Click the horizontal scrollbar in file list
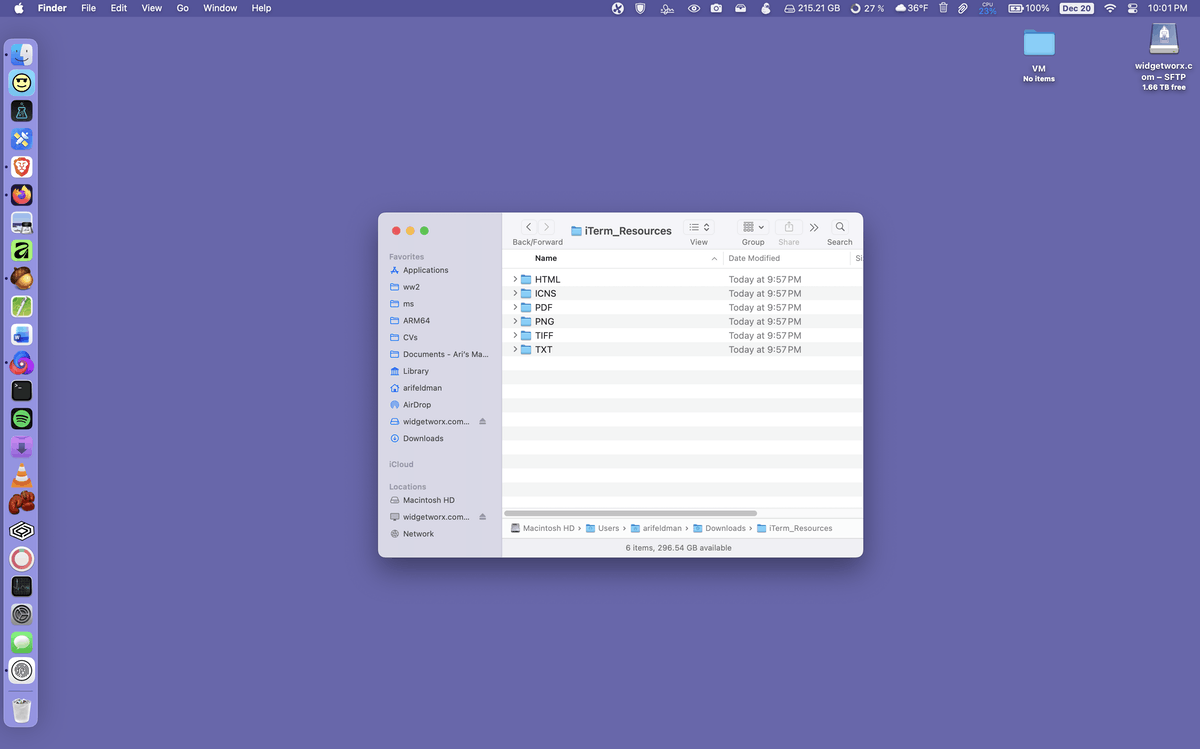 tap(630, 513)
